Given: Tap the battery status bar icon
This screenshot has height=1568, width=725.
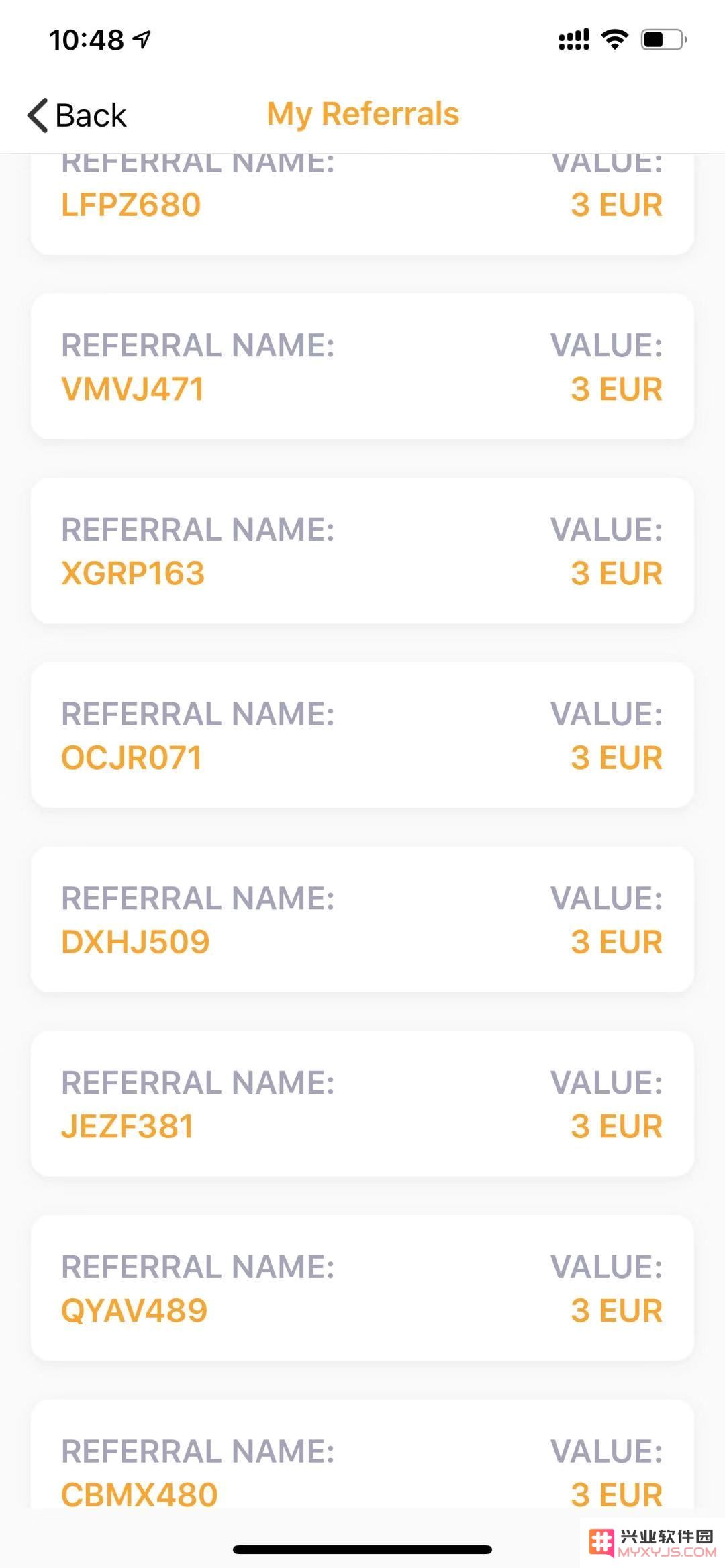Looking at the screenshot, I should (664, 40).
